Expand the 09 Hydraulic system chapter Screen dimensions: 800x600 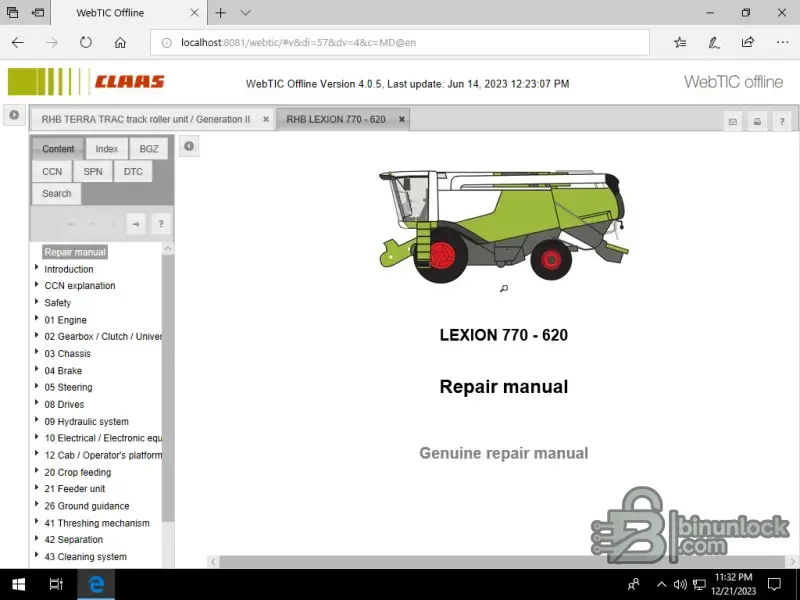(37, 421)
